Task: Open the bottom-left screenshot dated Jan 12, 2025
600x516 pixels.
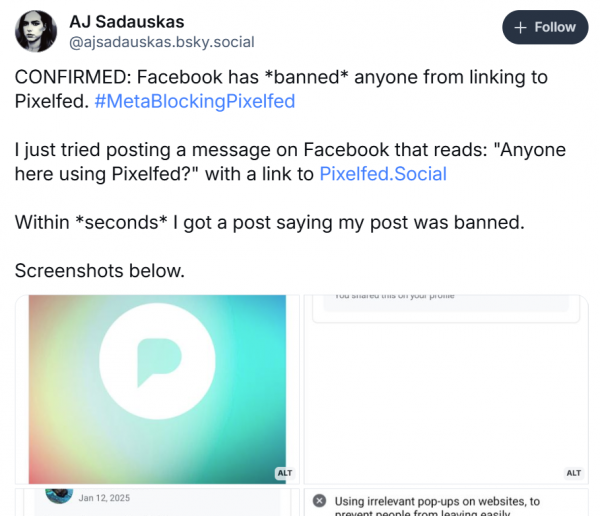Action: [x=157, y=502]
